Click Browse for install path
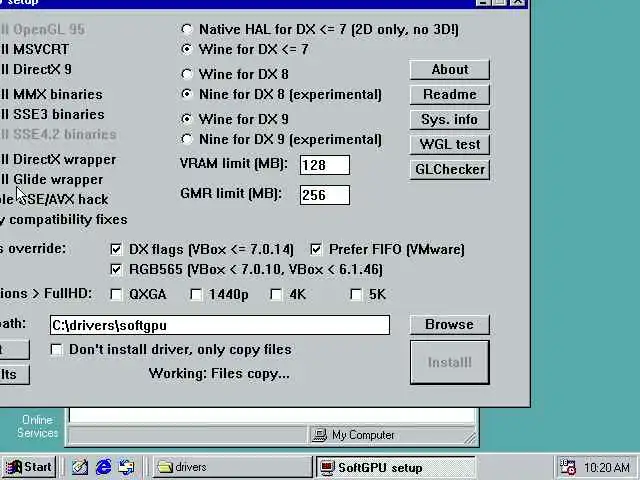Image resolution: width=640 pixels, height=480 pixels. pos(450,324)
